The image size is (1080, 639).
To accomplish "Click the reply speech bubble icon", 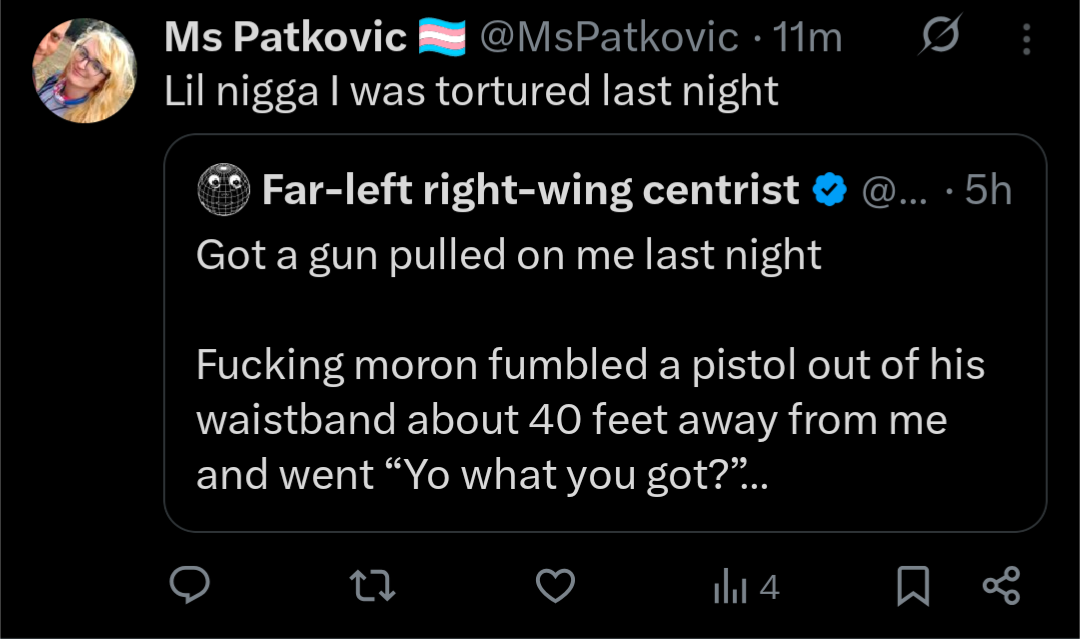I will [x=187, y=586].
